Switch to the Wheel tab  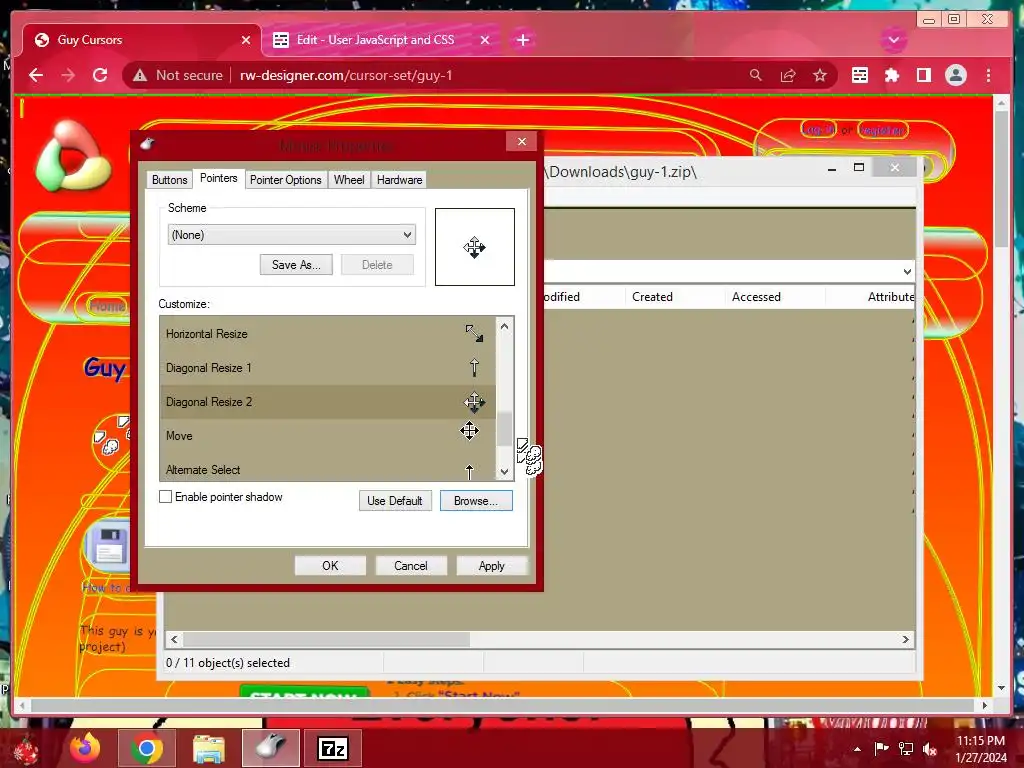click(349, 180)
